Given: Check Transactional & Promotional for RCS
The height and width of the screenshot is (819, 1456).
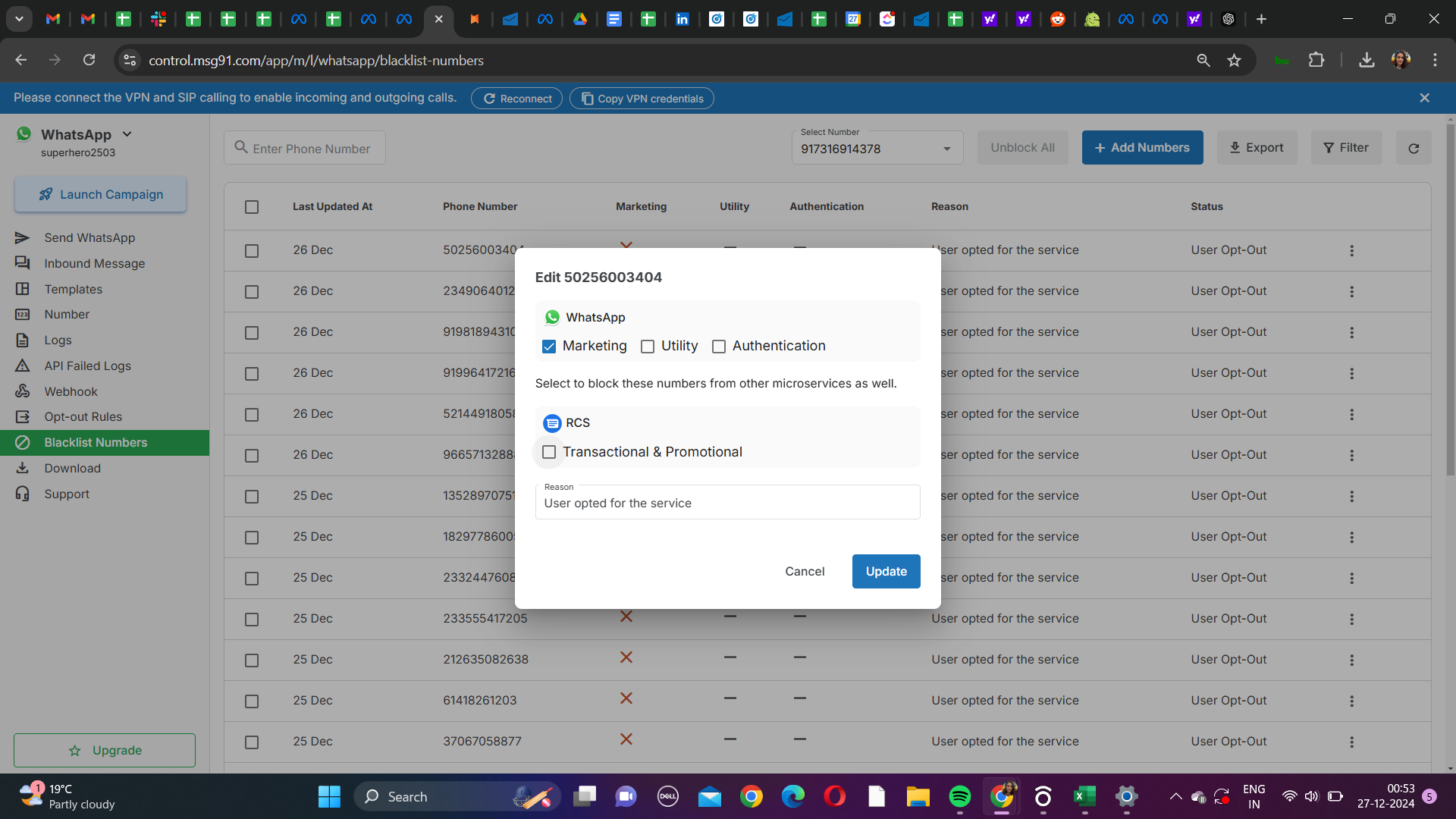Looking at the screenshot, I should [549, 452].
